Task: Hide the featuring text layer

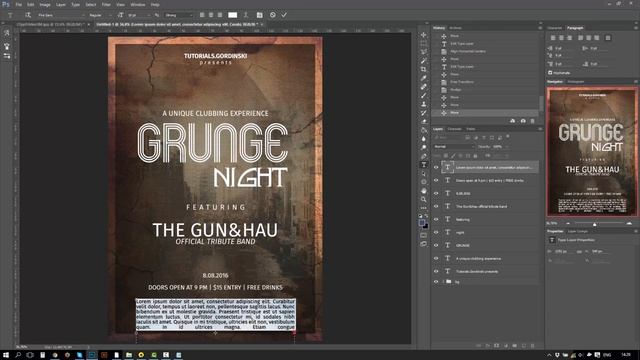Action: click(436, 220)
